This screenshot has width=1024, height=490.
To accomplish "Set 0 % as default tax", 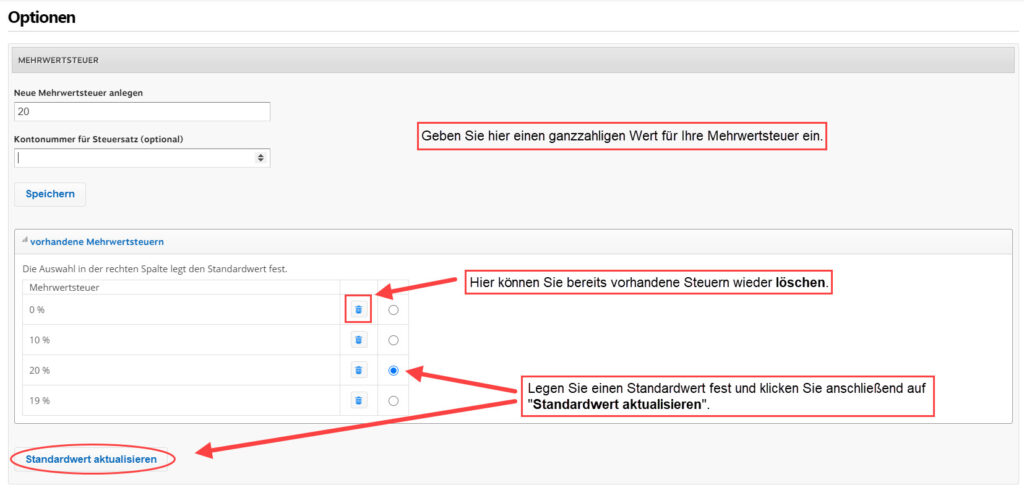I will click(393, 310).
